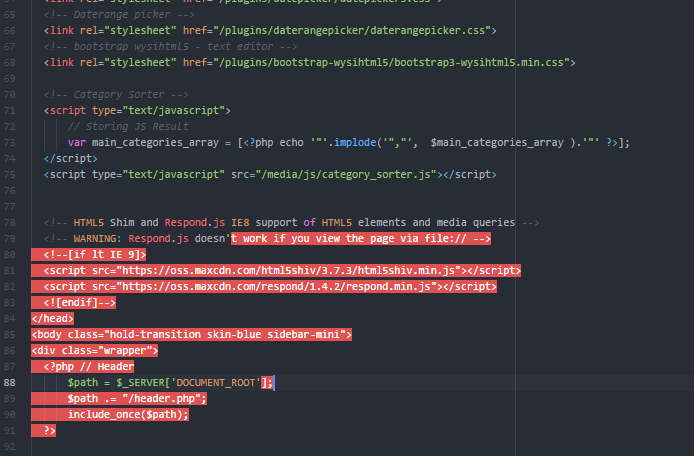The height and width of the screenshot is (456, 694).
Task: Select line number 91 in gutter
Action: pos(9,430)
